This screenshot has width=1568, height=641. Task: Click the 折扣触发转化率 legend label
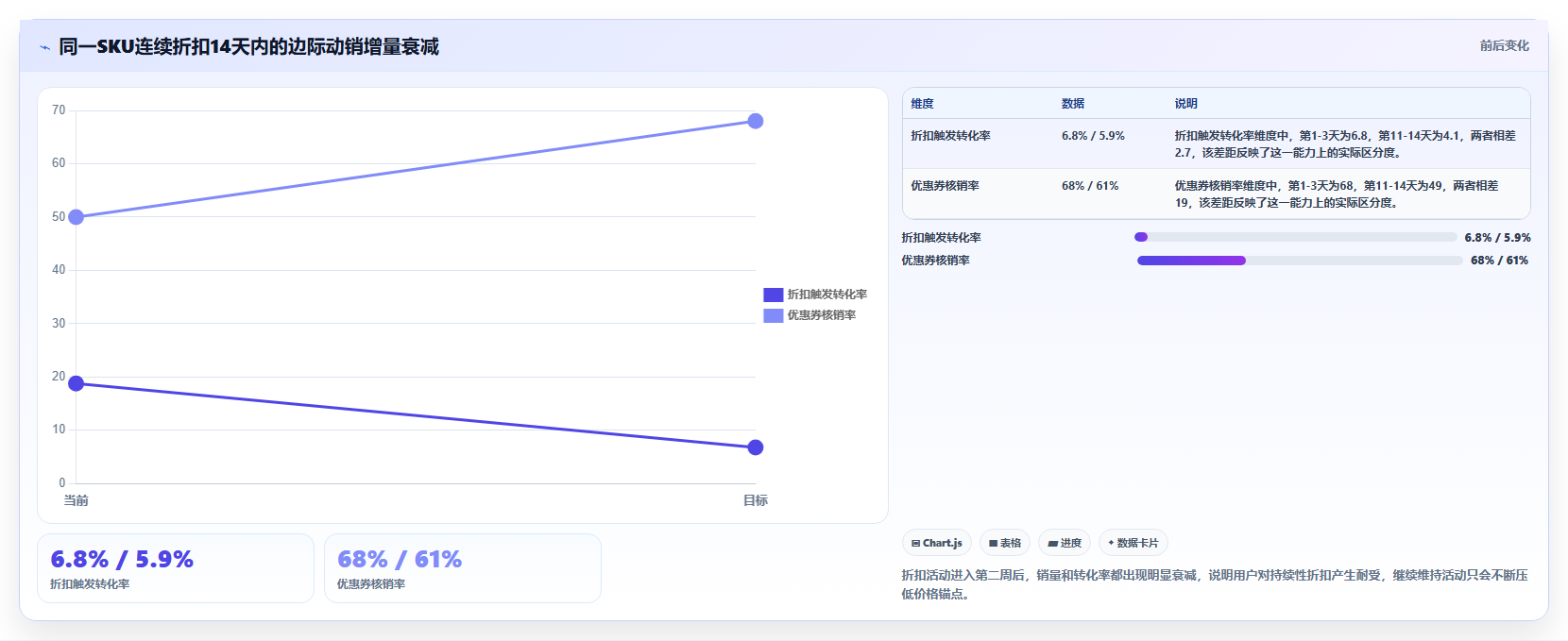click(827, 295)
